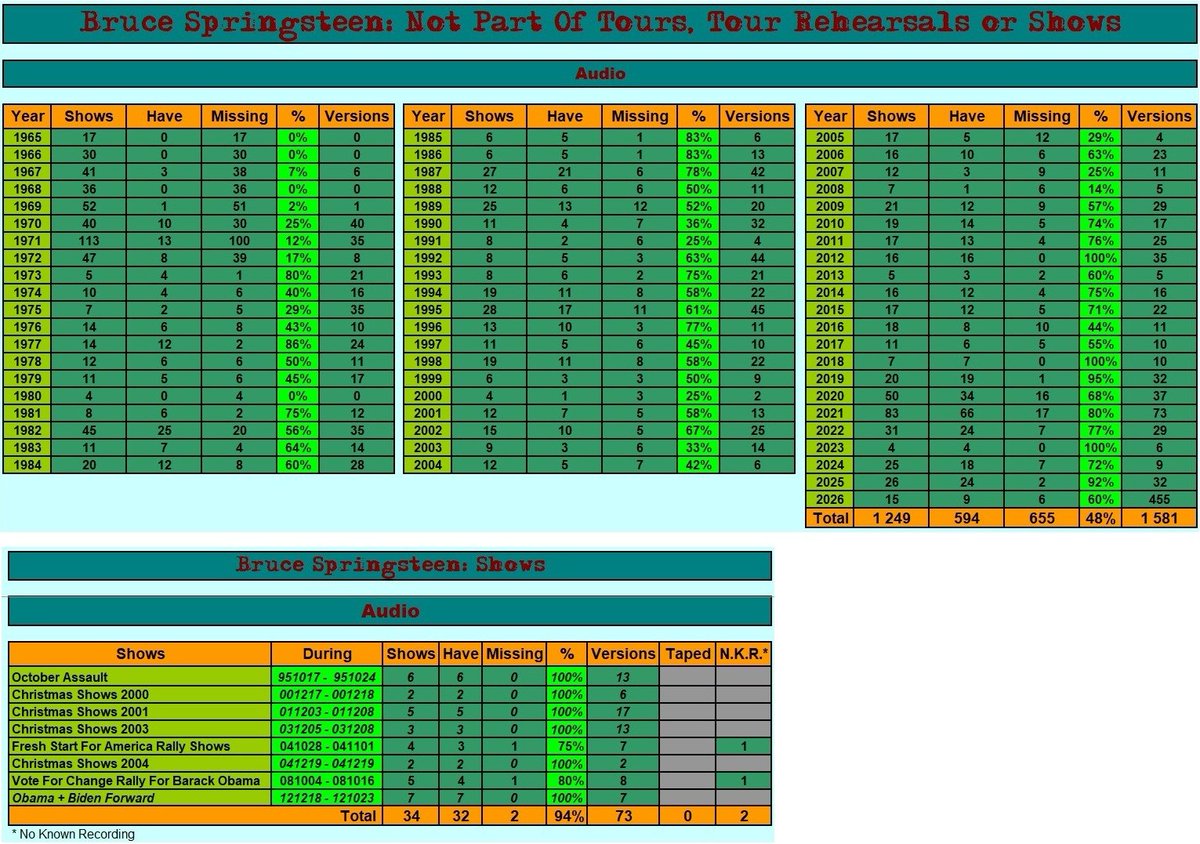The width and height of the screenshot is (1200, 844).
Task: Select the total Missing value 655
Action: click(1041, 518)
